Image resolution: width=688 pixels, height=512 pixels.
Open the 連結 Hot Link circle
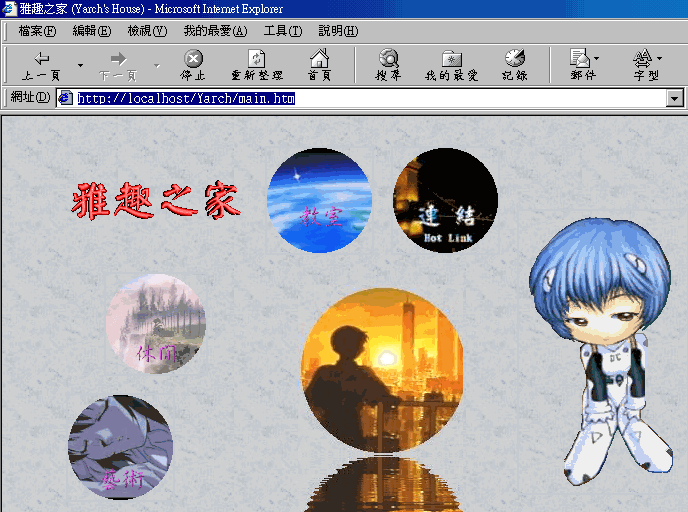[445, 201]
